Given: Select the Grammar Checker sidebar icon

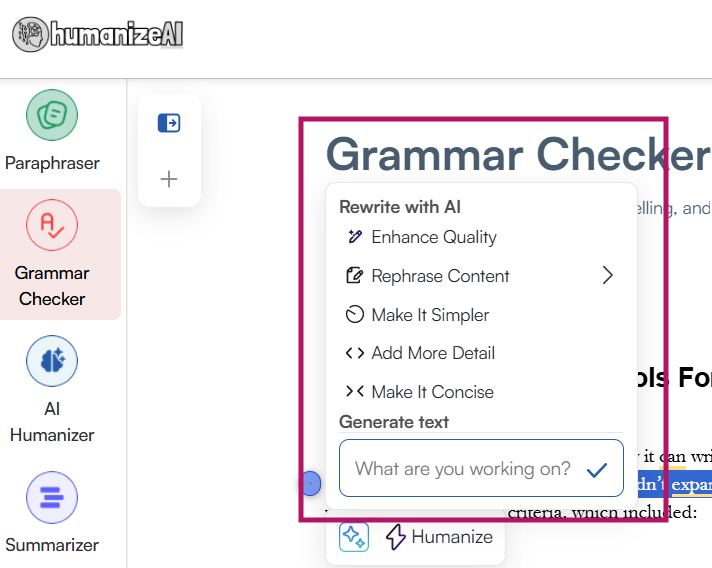Looking at the screenshot, I should click(x=52, y=225).
